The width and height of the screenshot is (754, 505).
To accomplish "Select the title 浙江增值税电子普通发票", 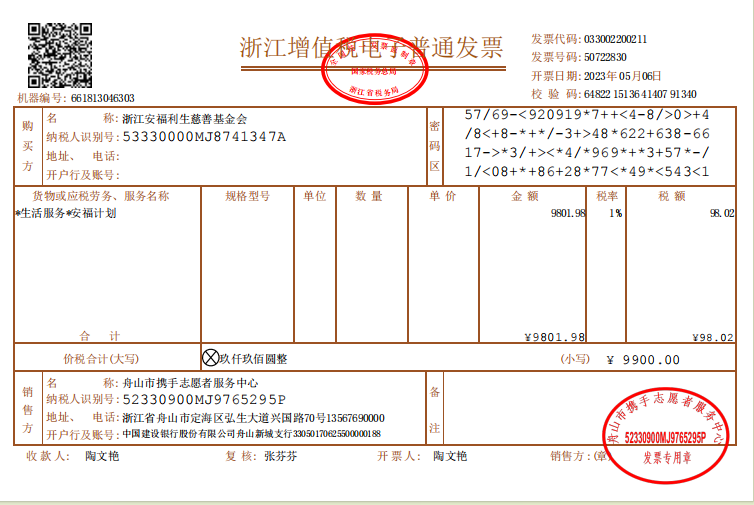I will [371, 48].
